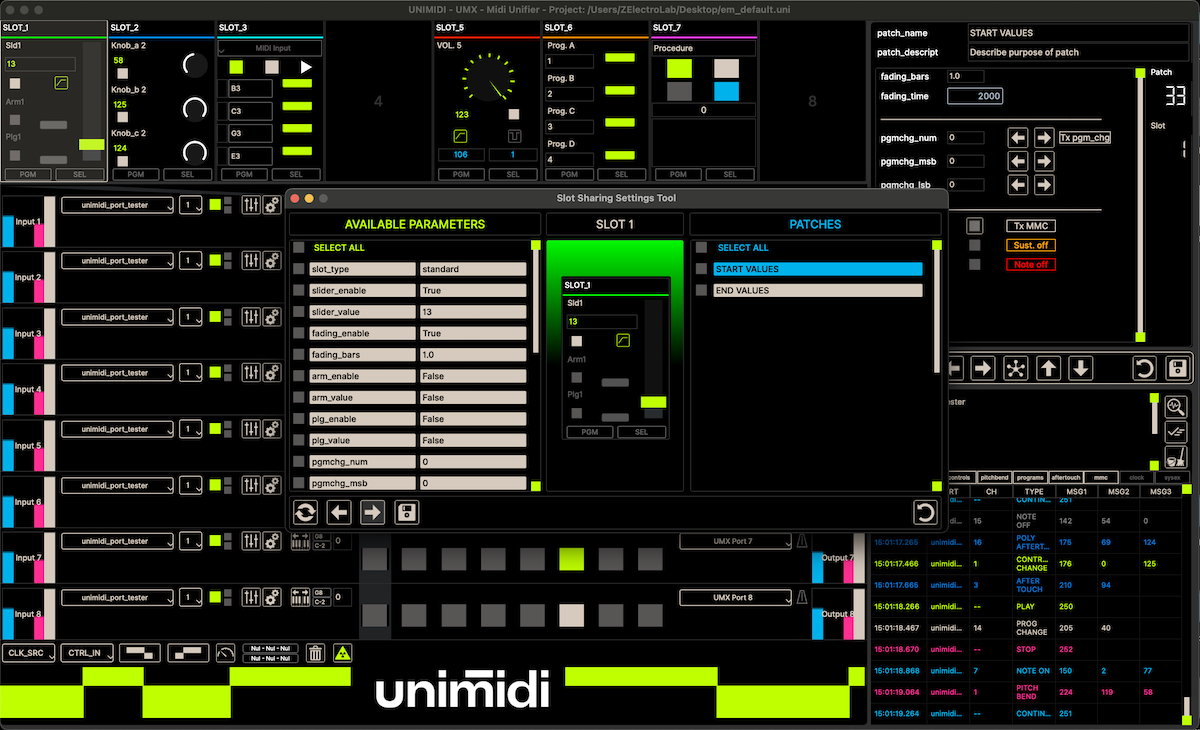Viewport: 1200px width, 730px height.
Task: Check the START VALUES patch checkbox
Action: 703,269
